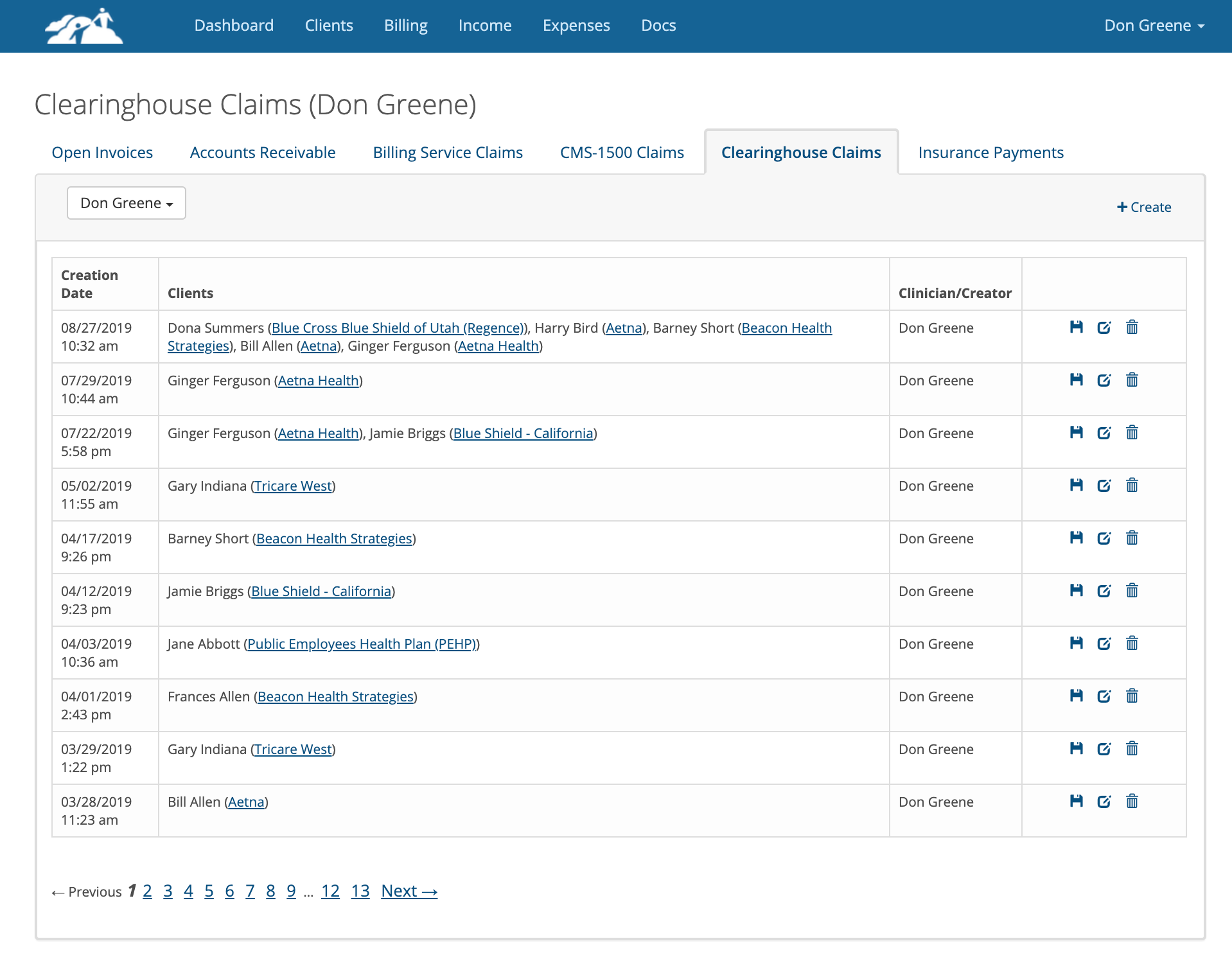Image resolution: width=1232 pixels, height=966 pixels.
Task: Open the CMS-1500 Claims tab
Action: (x=621, y=152)
